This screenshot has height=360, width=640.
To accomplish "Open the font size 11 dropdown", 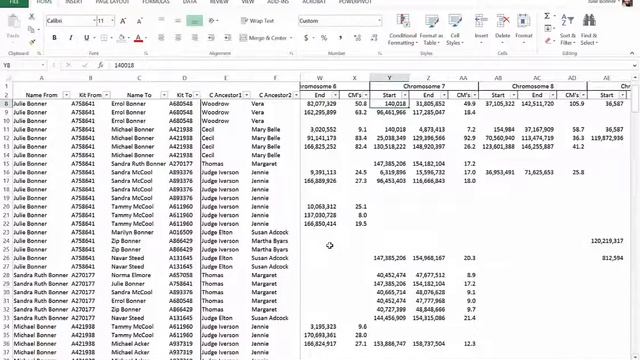I will click(x=112, y=21).
